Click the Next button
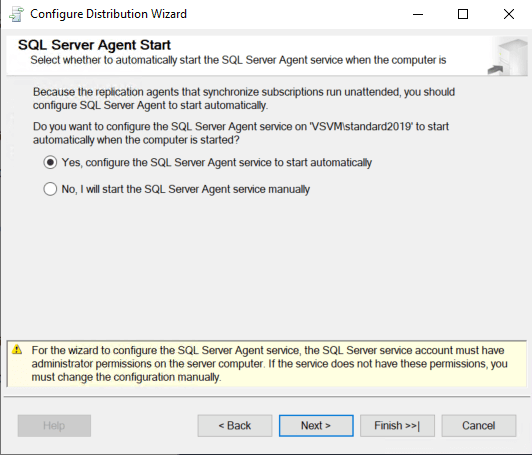Image resolution: width=532 pixels, height=455 pixels. click(316, 425)
